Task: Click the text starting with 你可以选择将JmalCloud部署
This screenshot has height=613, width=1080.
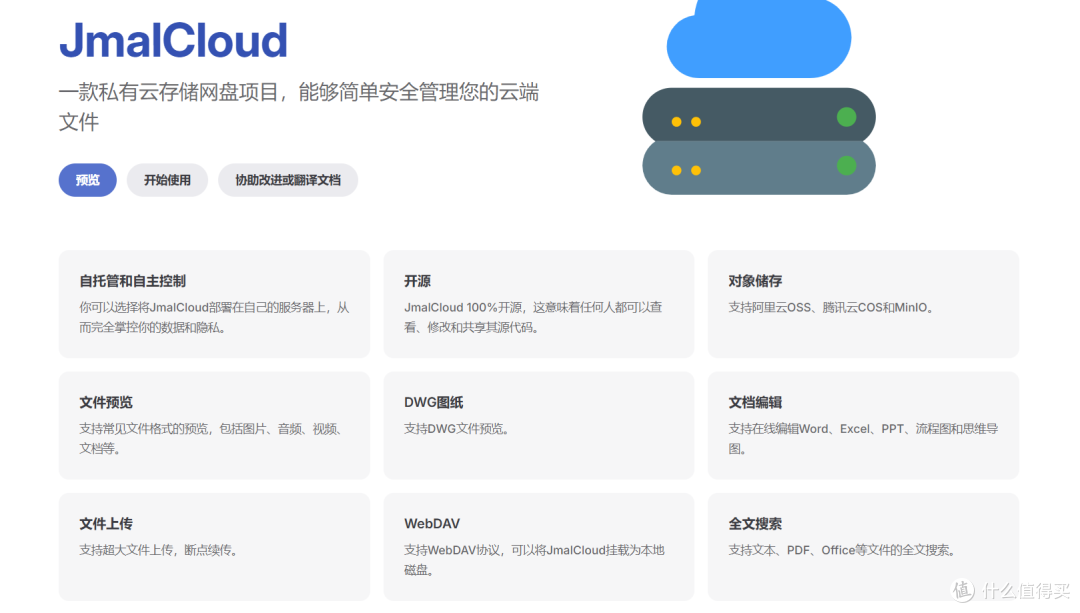Action: pyautogui.click(x=214, y=318)
